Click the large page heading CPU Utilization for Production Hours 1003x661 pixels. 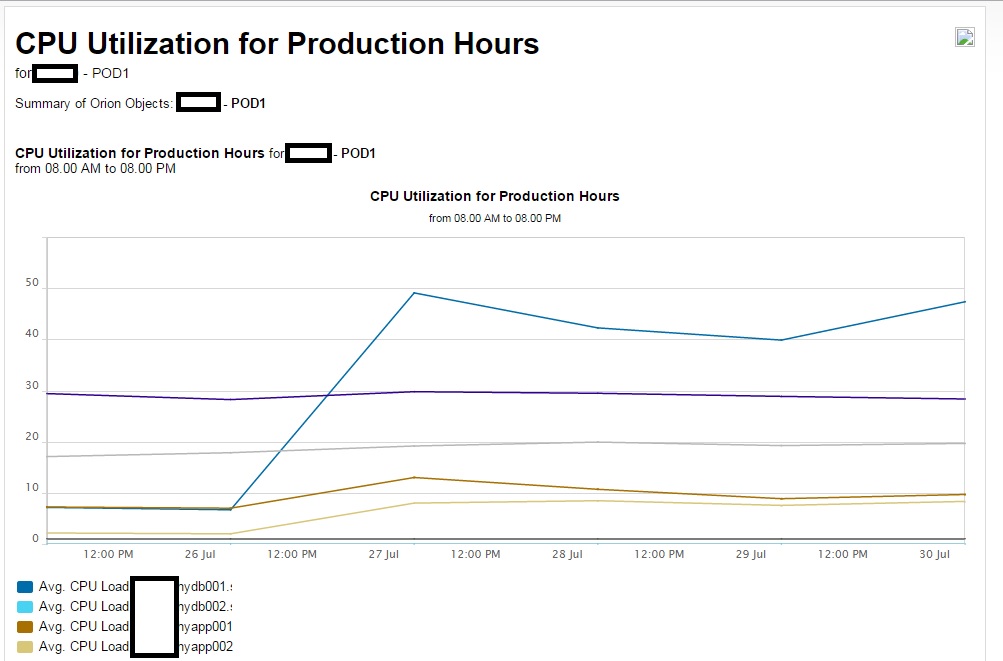tap(277, 44)
